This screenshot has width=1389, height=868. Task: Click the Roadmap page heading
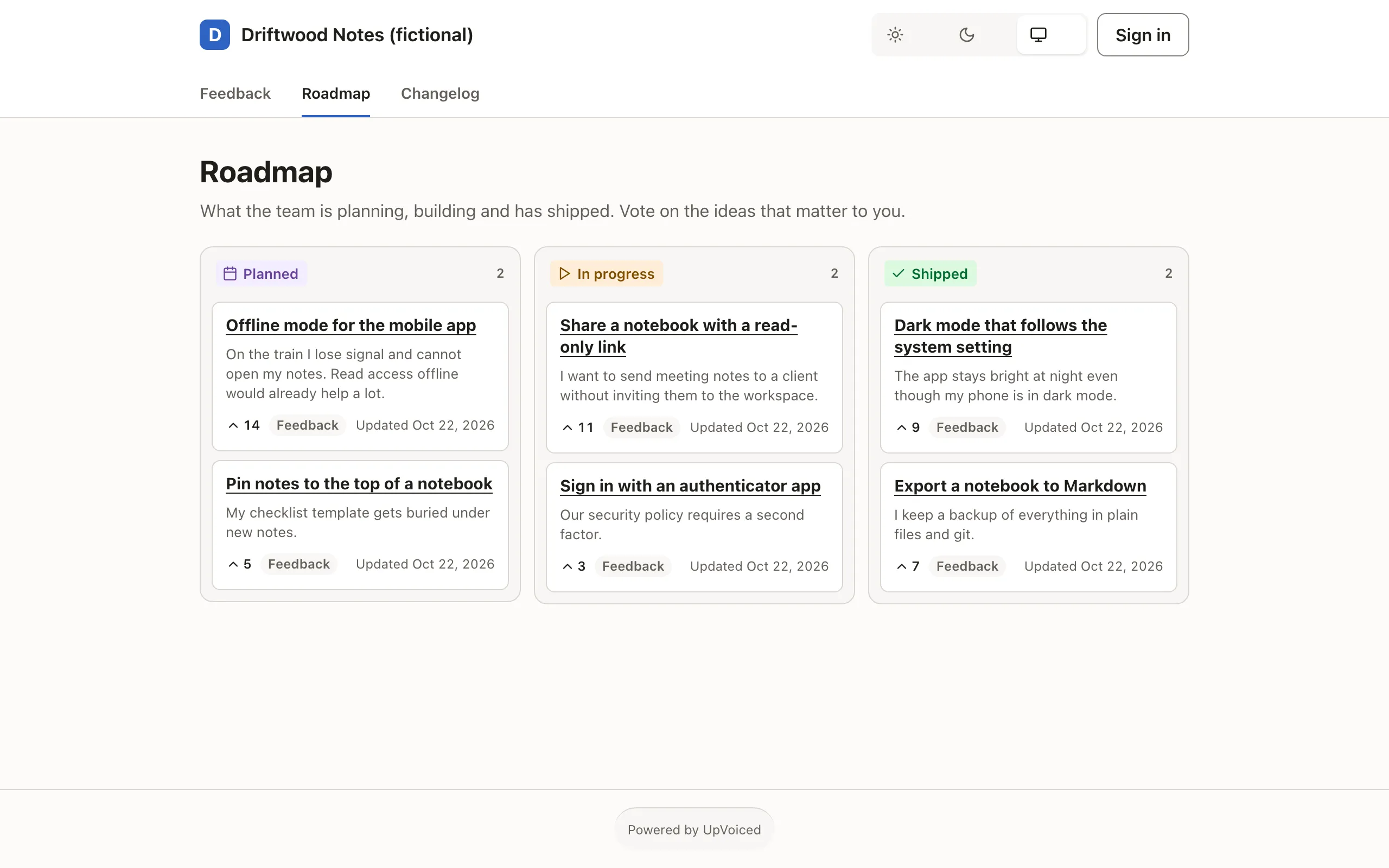click(x=266, y=171)
